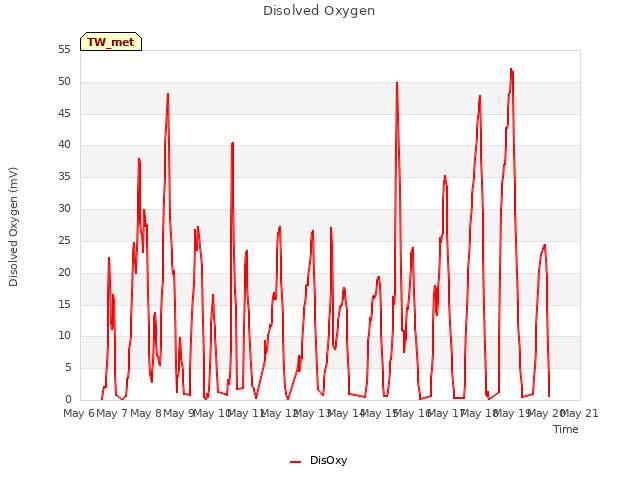
Task: Click the red DisOxy legend line swatch
Action: pyautogui.click(x=296, y=462)
